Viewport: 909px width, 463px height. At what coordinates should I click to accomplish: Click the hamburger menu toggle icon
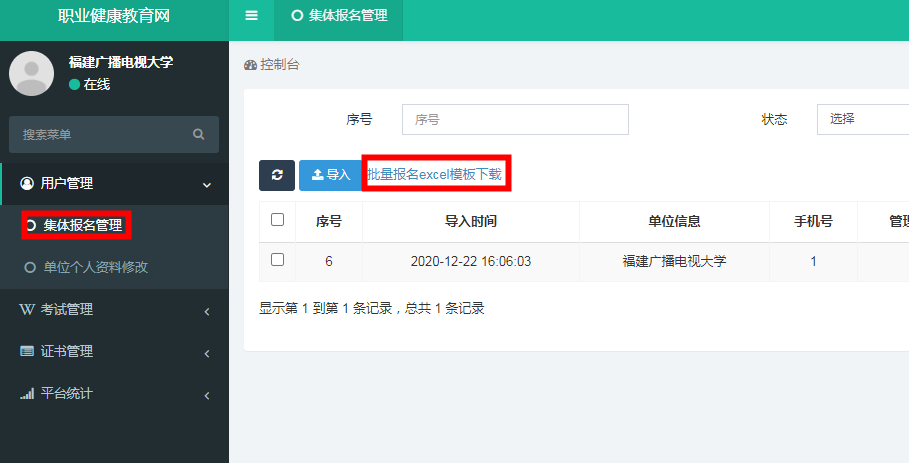(251, 16)
